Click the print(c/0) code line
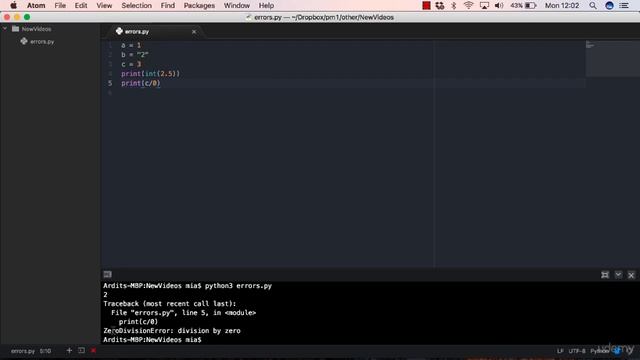 [x=141, y=83]
